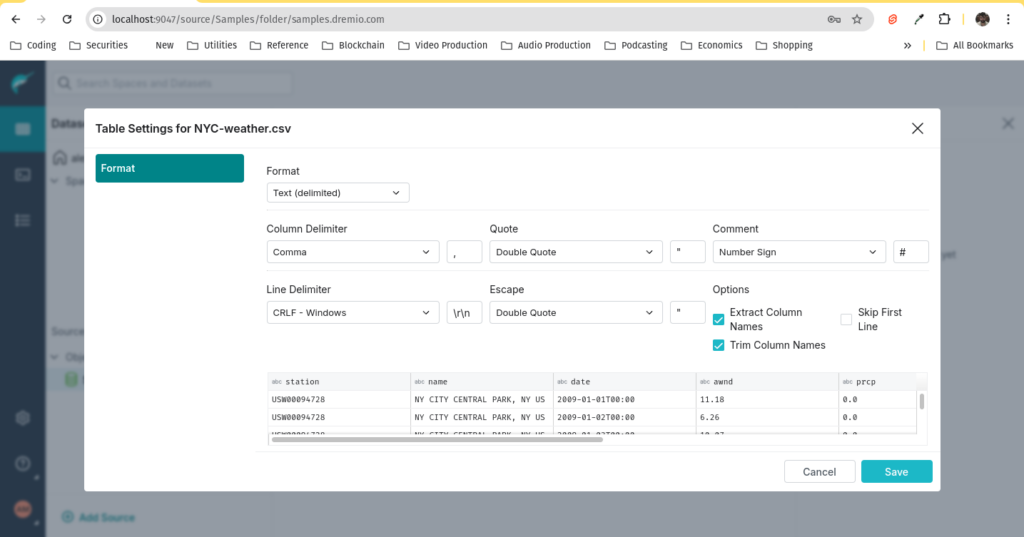Open the user account avatar in sidebar

tap(22, 509)
